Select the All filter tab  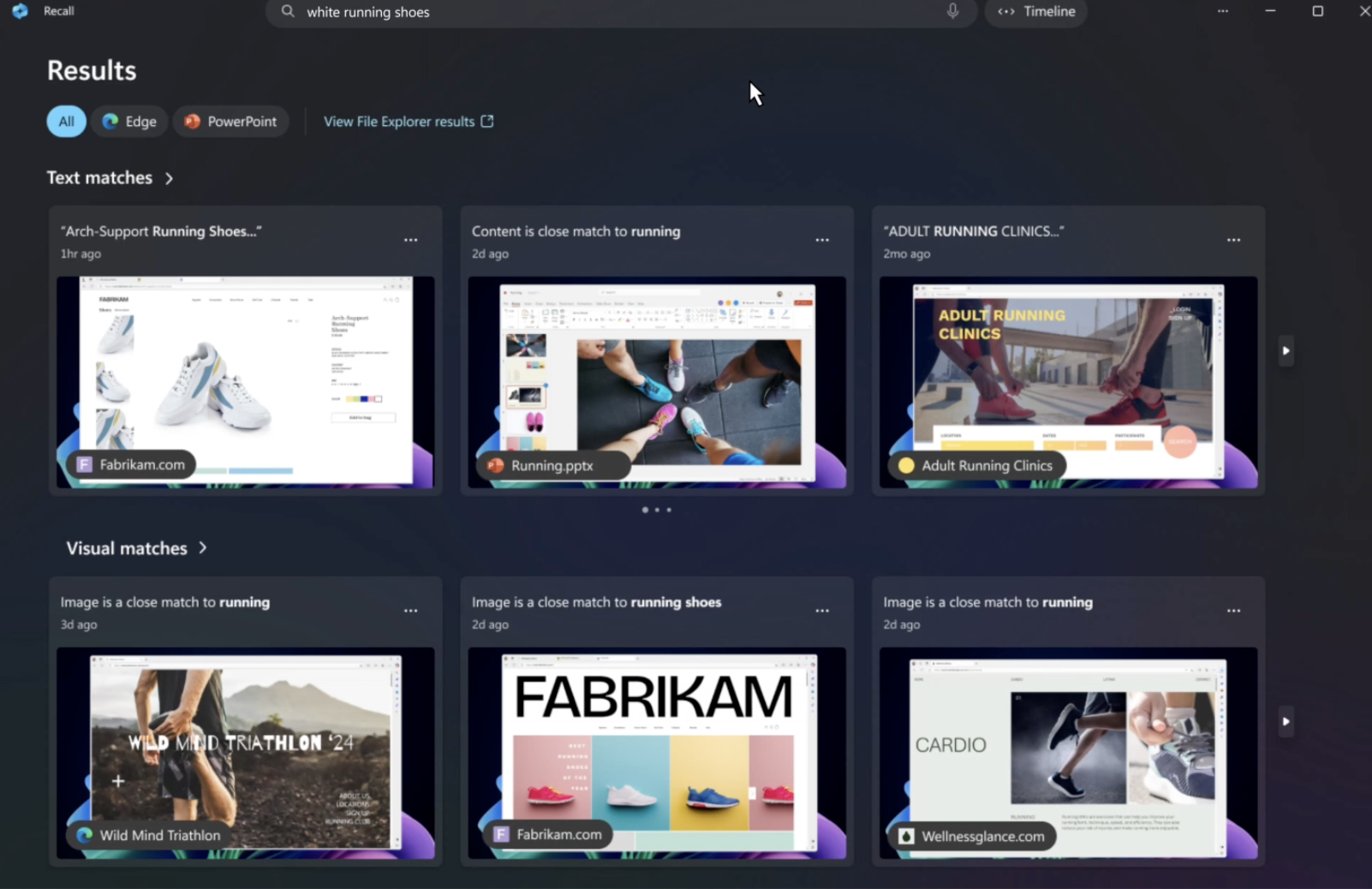tap(66, 122)
